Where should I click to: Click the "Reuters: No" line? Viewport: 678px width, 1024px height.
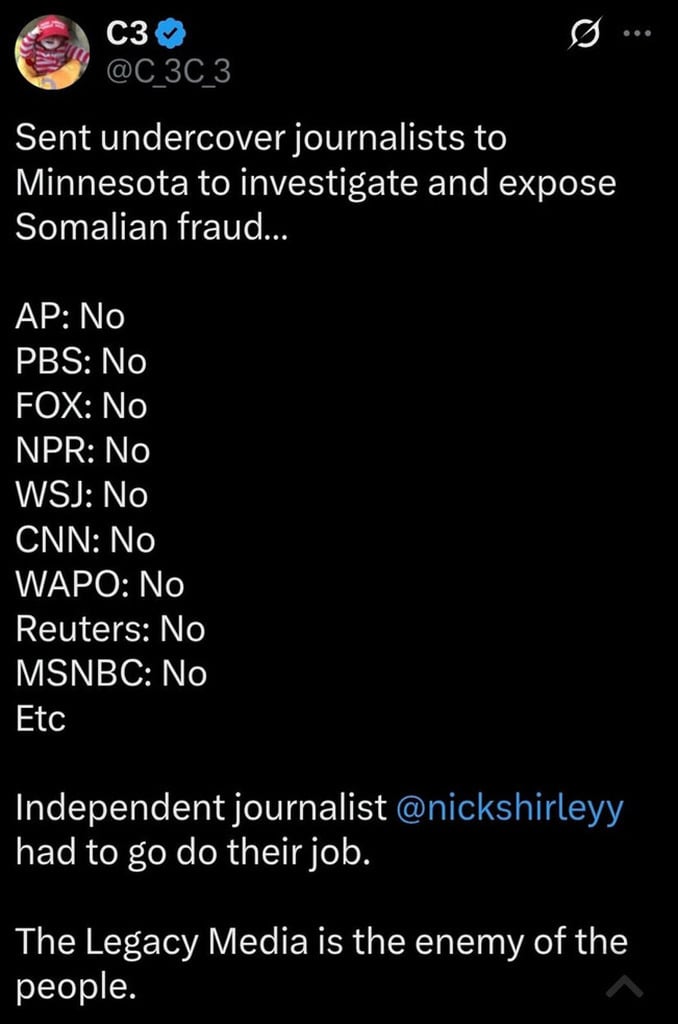click(110, 629)
